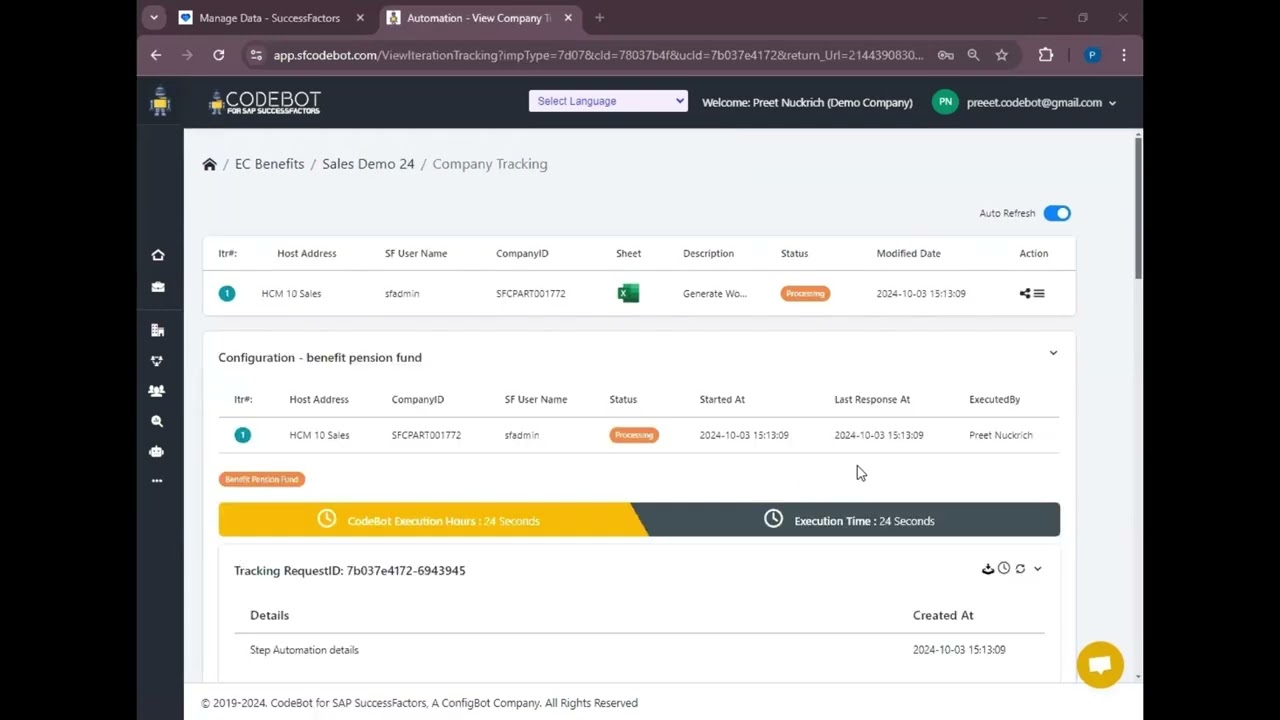Image resolution: width=1280 pixels, height=720 pixels.
Task: Open the browser tab search dropdown arrow
Action: pyautogui.click(x=153, y=18)
